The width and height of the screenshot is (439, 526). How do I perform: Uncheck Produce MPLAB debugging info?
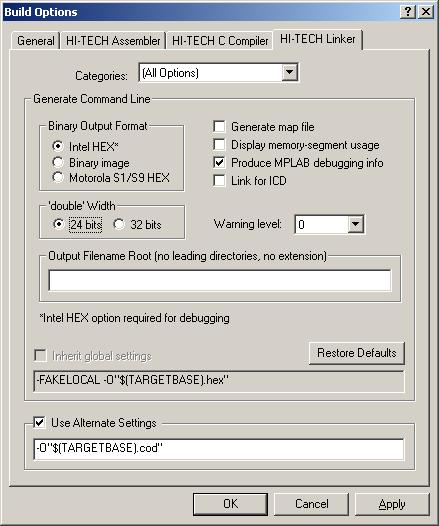pyautogui.click(x=219, y=163)
